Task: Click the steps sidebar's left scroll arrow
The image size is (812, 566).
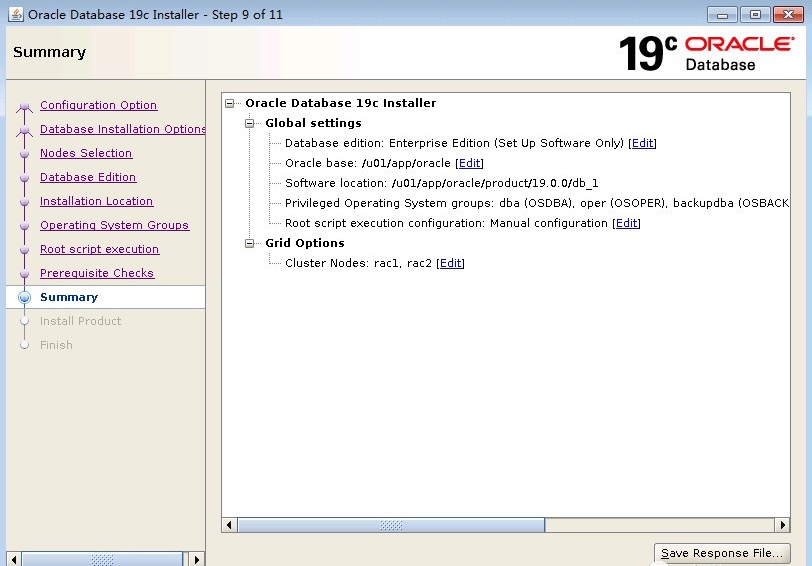Action: click(x=14, y=559)
